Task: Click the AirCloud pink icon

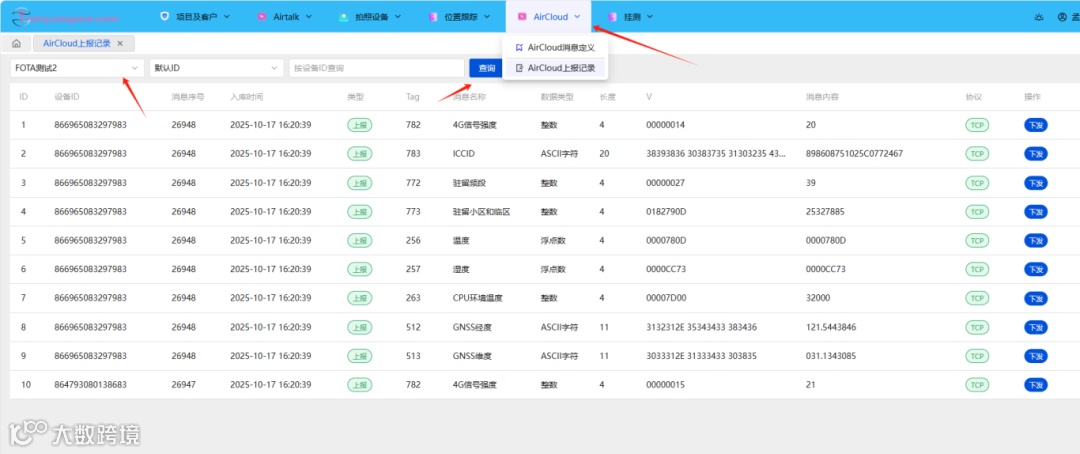Action: click(x=522, y=17)
